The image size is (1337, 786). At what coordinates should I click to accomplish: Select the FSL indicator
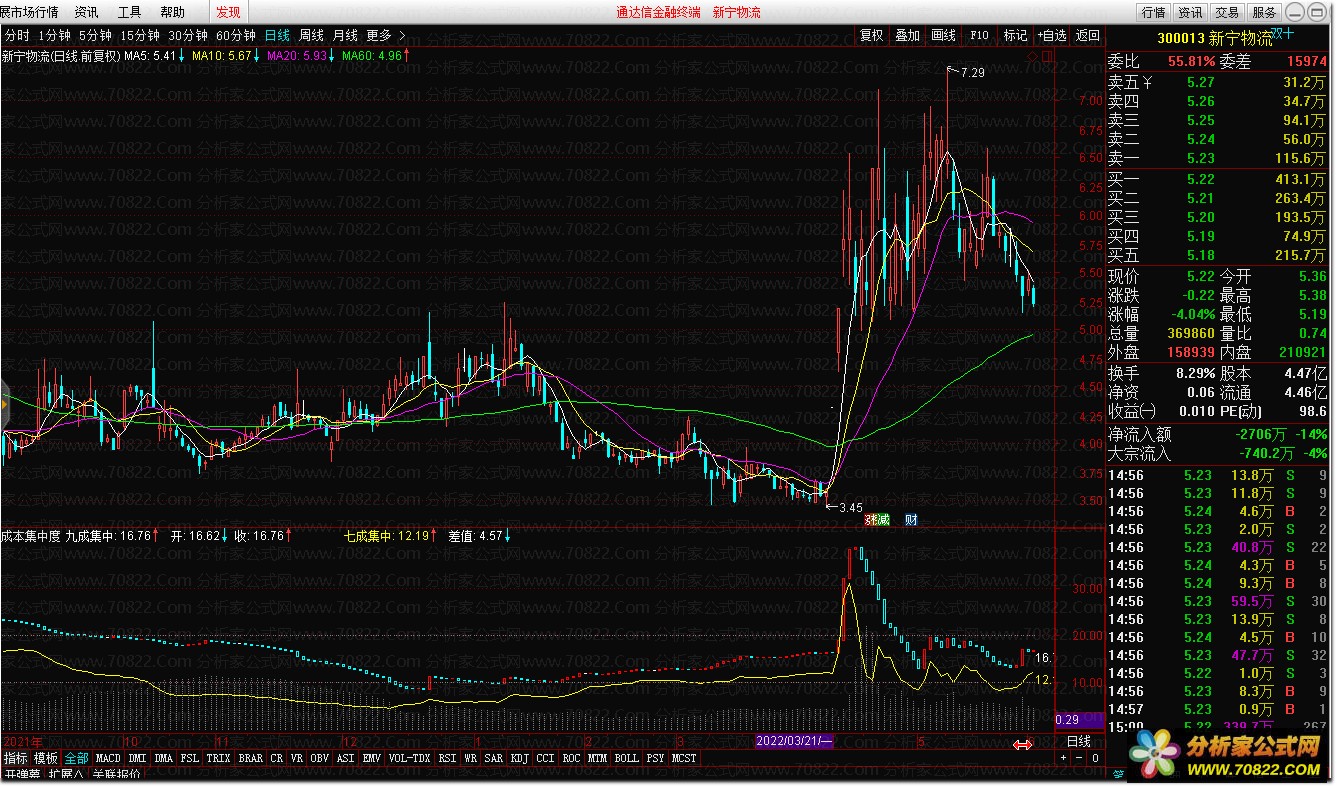[190, 759]
